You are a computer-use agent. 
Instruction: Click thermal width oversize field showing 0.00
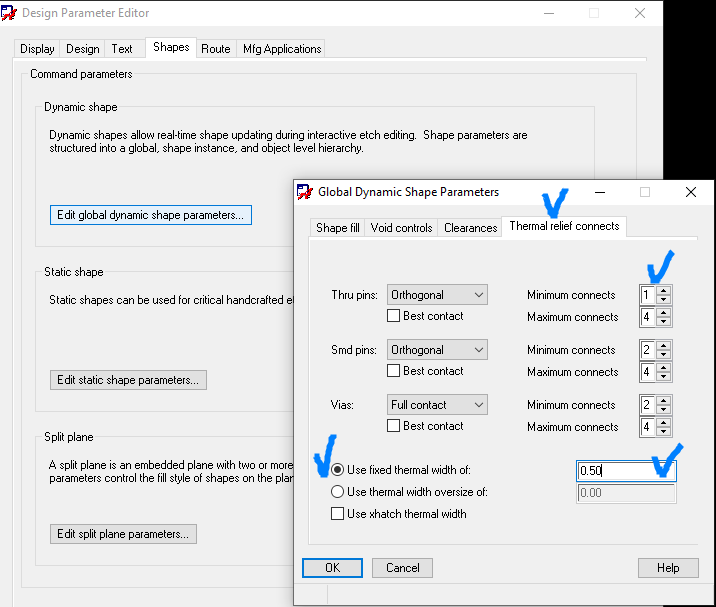pos(626,493)
